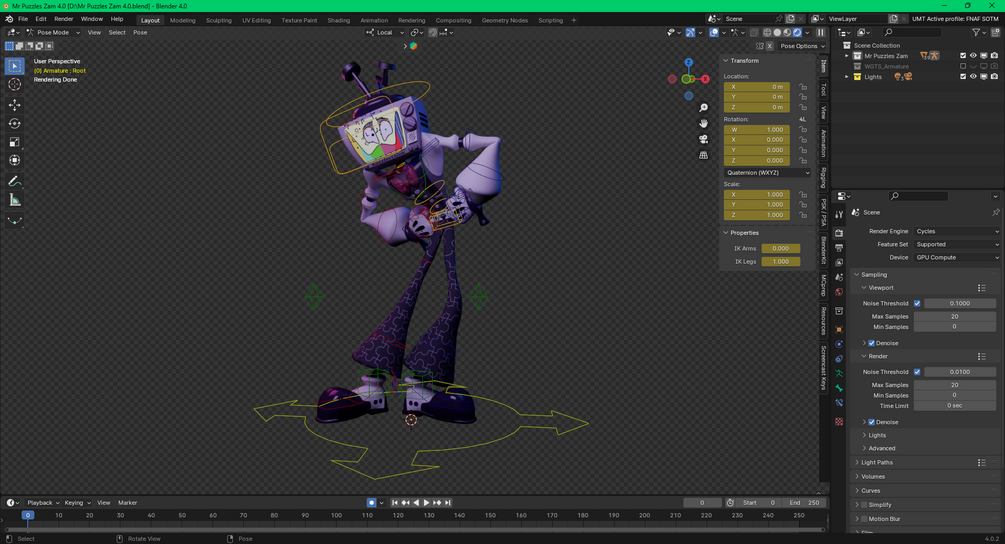Switch to the Shading workspace tab
Image resolution: width=1005 pixels, height=544 pixels.
click(338, 21)
